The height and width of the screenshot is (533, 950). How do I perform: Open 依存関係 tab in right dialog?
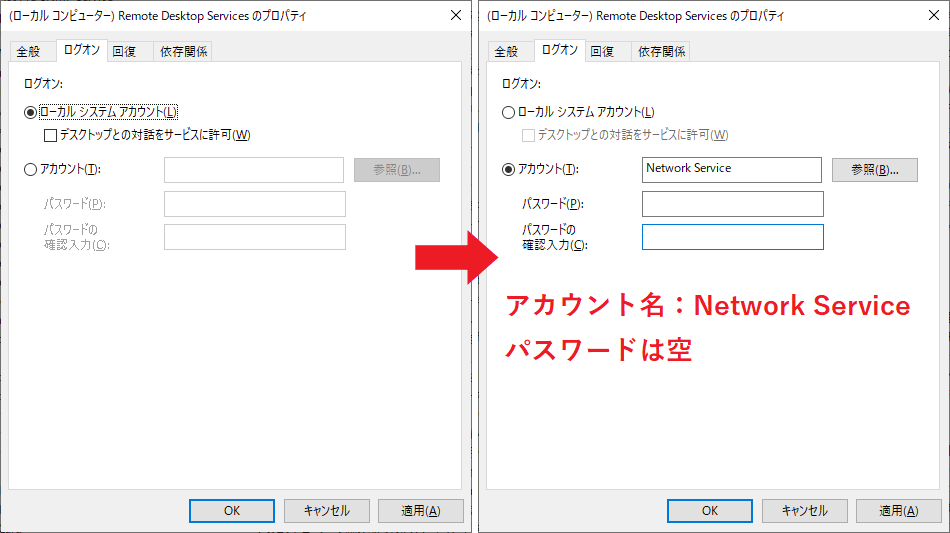coord(661,52)
